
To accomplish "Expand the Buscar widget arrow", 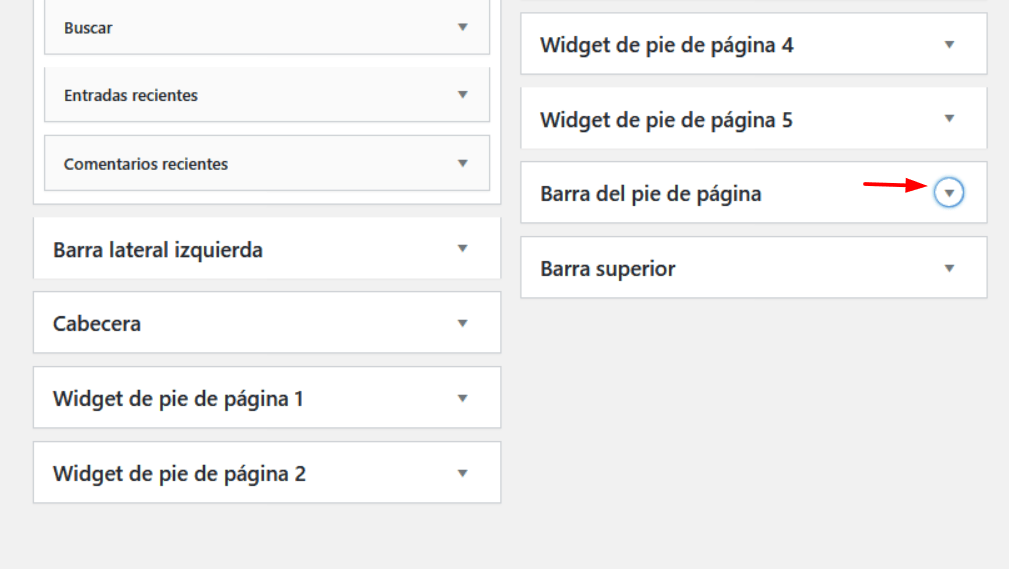I will click(463, 27).
